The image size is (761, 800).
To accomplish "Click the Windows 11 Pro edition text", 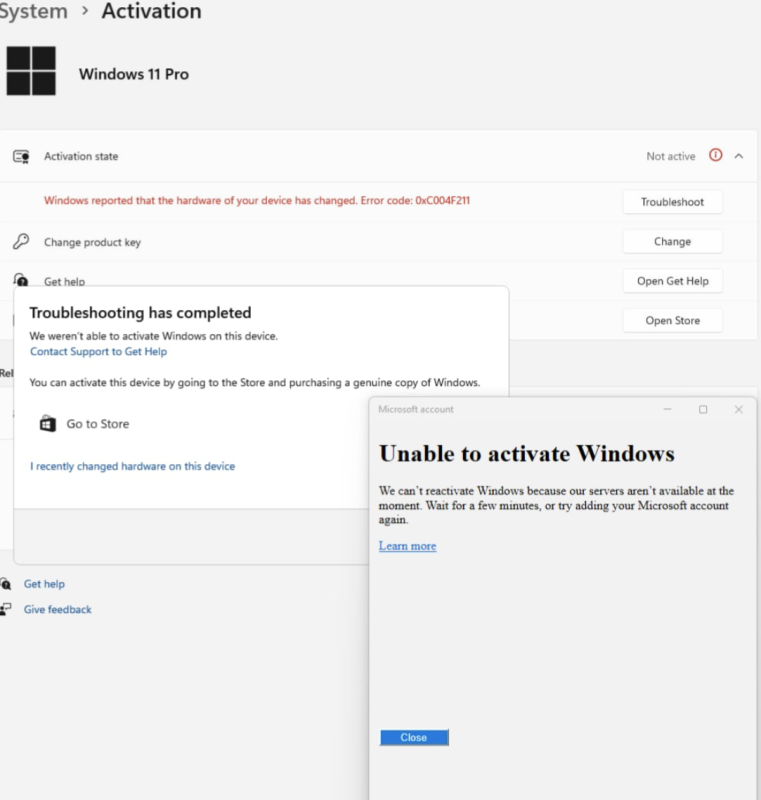I will click(134, 74).
